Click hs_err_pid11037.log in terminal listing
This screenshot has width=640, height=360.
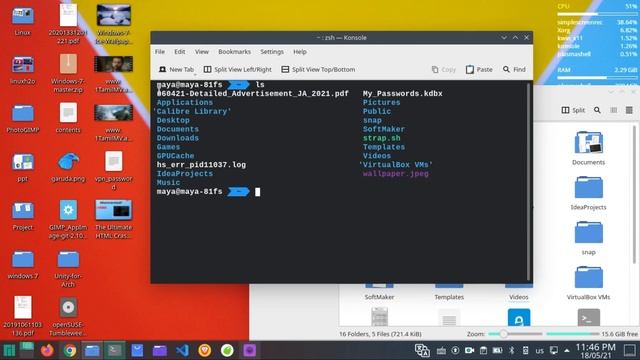coord(201,165)
